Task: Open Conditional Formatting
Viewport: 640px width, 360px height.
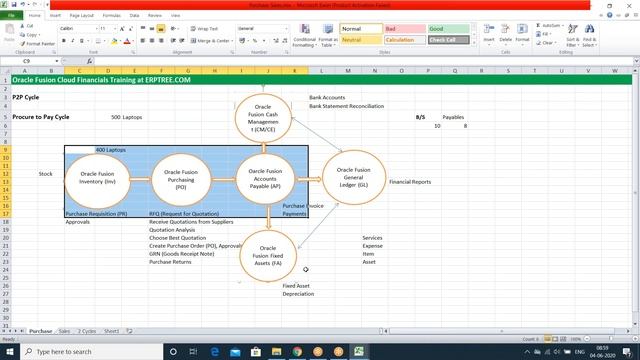Action: tap(304, 35)
